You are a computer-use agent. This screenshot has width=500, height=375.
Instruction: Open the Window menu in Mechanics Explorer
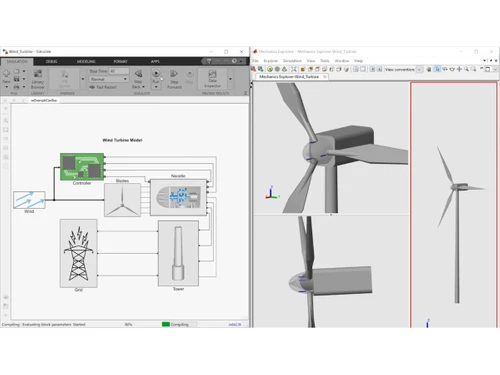tap(342, 61)
